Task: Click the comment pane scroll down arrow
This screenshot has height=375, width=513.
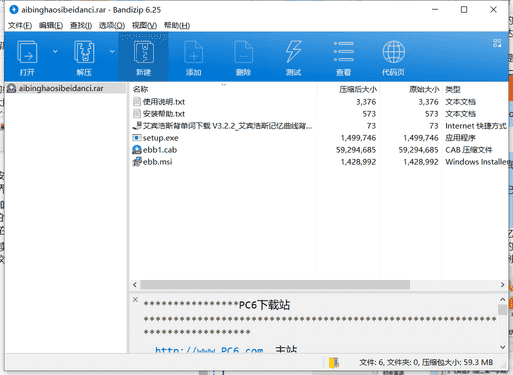Action: click(x=503, y=347)
